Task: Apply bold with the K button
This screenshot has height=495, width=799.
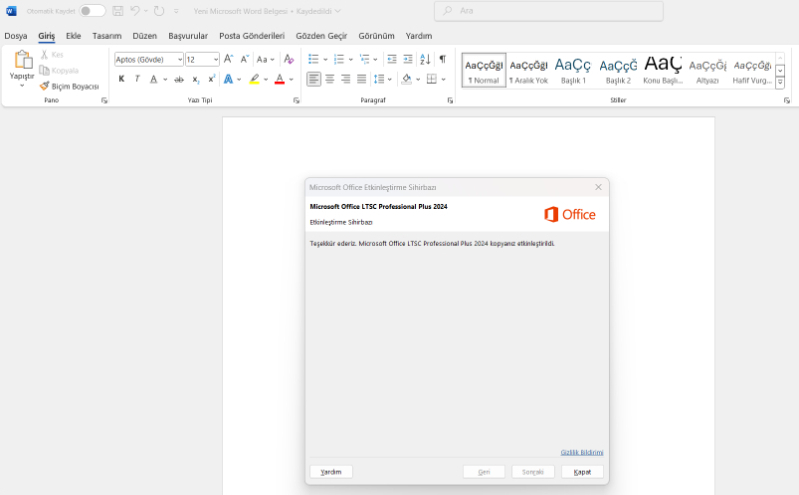Action: 121,79
